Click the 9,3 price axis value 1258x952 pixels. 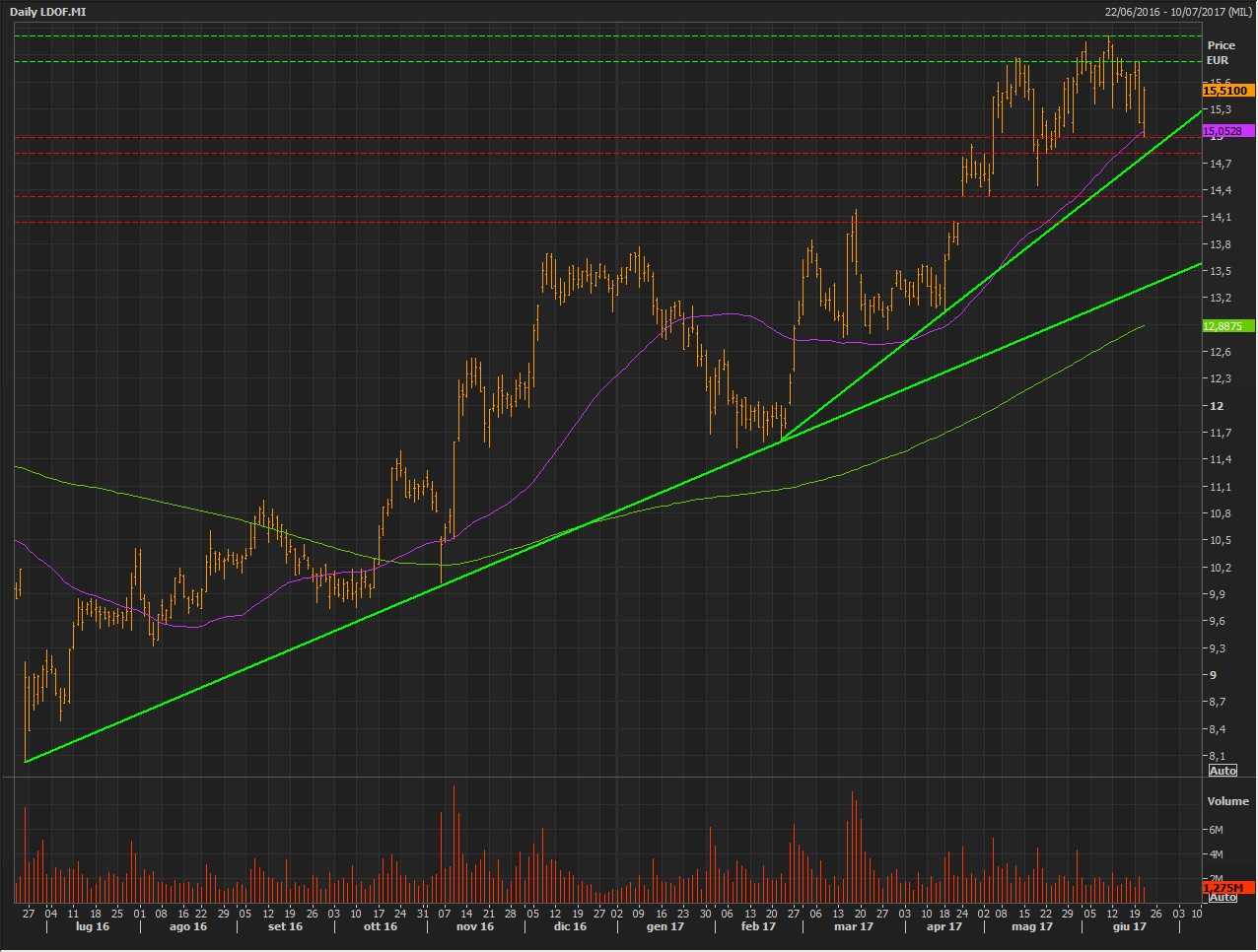(1218, 648)
